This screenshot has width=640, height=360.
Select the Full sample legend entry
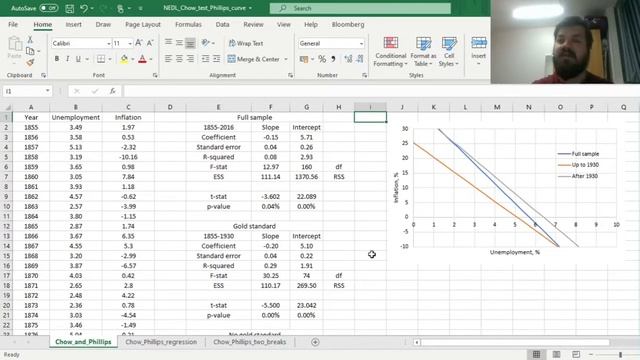[578, 154]
